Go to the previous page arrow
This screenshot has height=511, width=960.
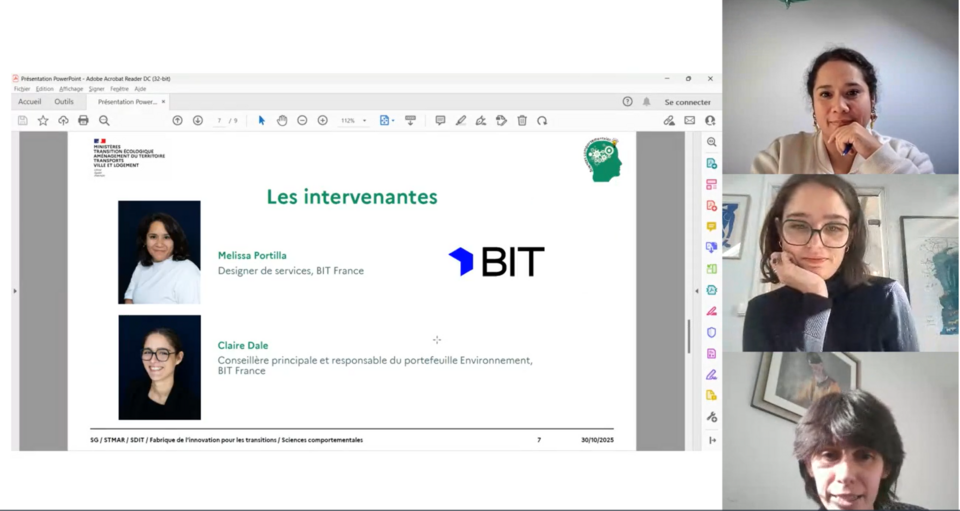pyautogui.click(x=177, y=120)
